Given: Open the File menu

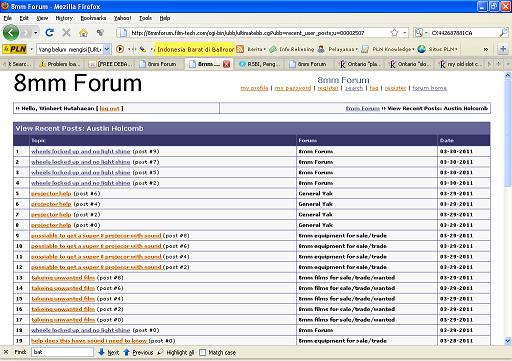Looking at the screenshot, I should [x=7, y=18].
